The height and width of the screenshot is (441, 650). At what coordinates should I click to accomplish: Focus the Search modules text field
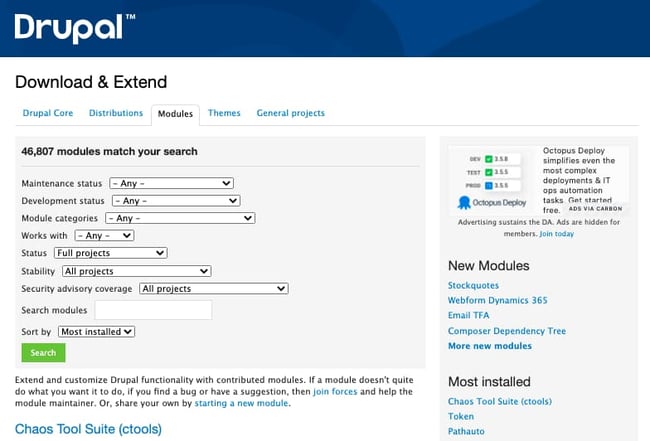[x=153, y=310]
